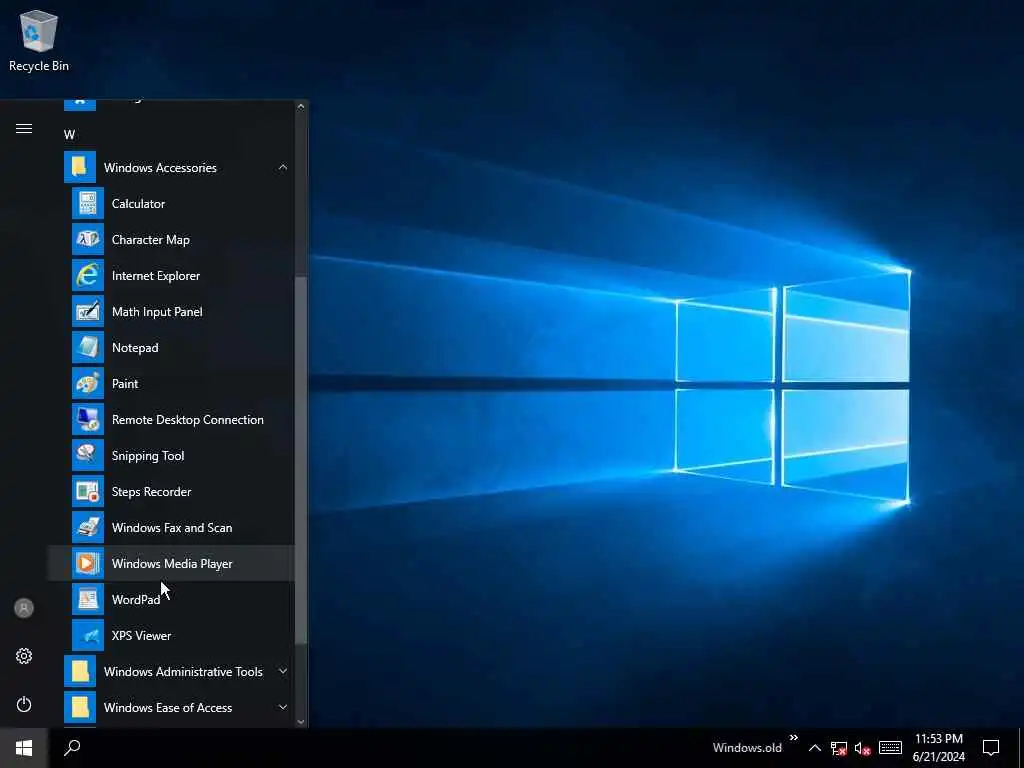Click the Windows Fax and Scan icon
The width and height of the screenshot is (1024, 768).
click(x=88, y=527)
